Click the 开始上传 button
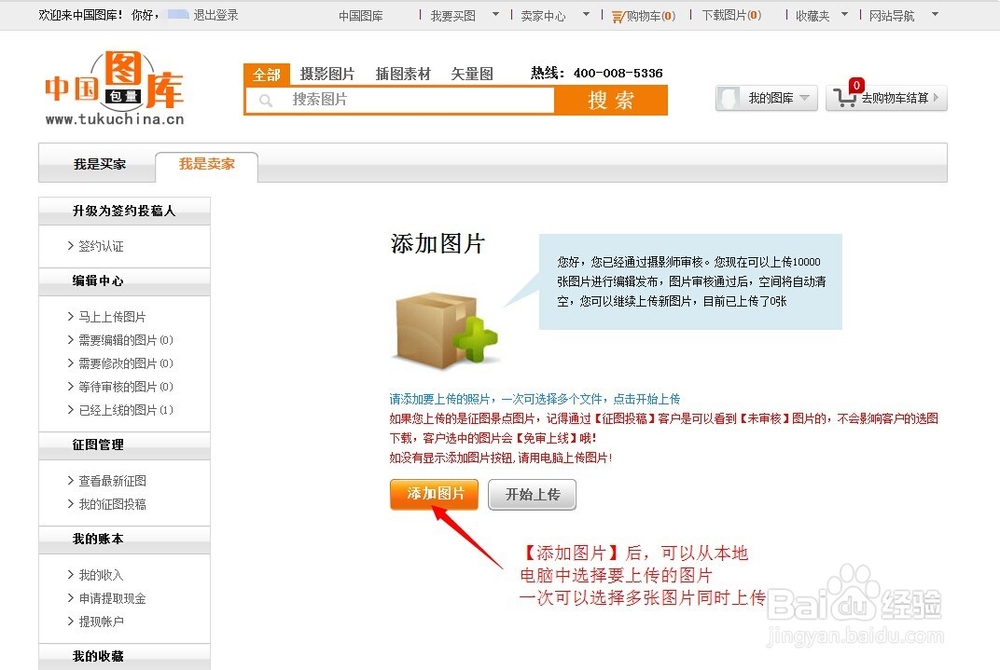Screen dimensions: 1000x670 tap(531, 494)
